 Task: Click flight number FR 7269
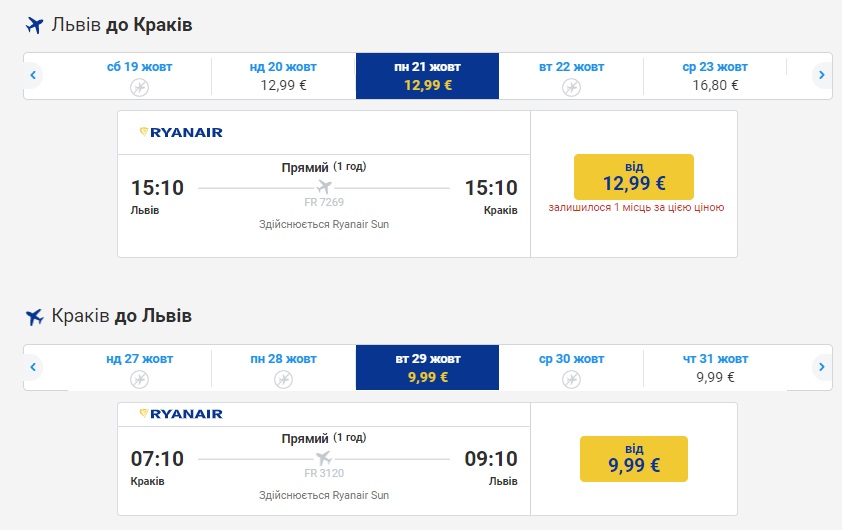point(323,203)
